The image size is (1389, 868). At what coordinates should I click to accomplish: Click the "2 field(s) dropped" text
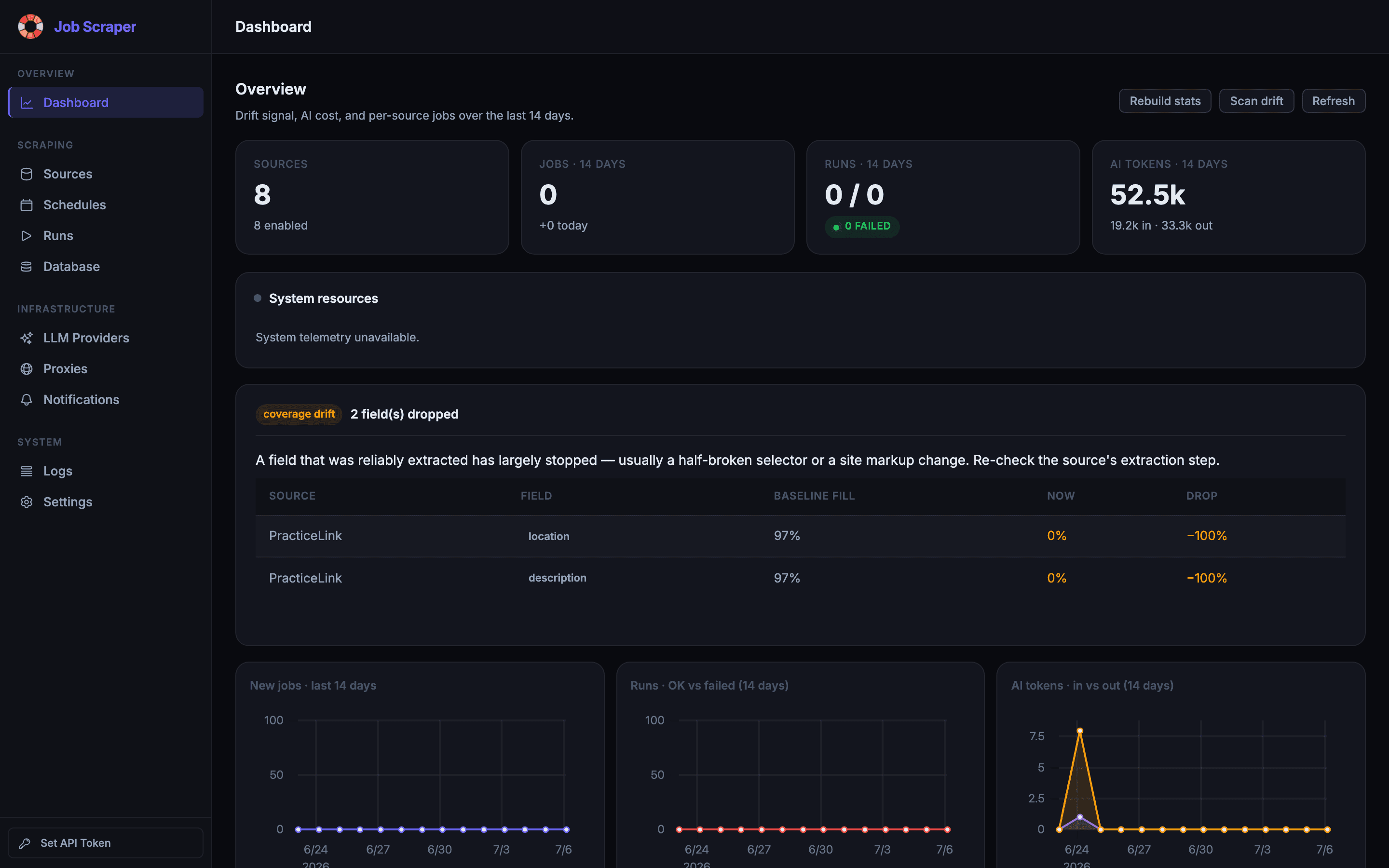pyautogui.click(x=404, y=414)
